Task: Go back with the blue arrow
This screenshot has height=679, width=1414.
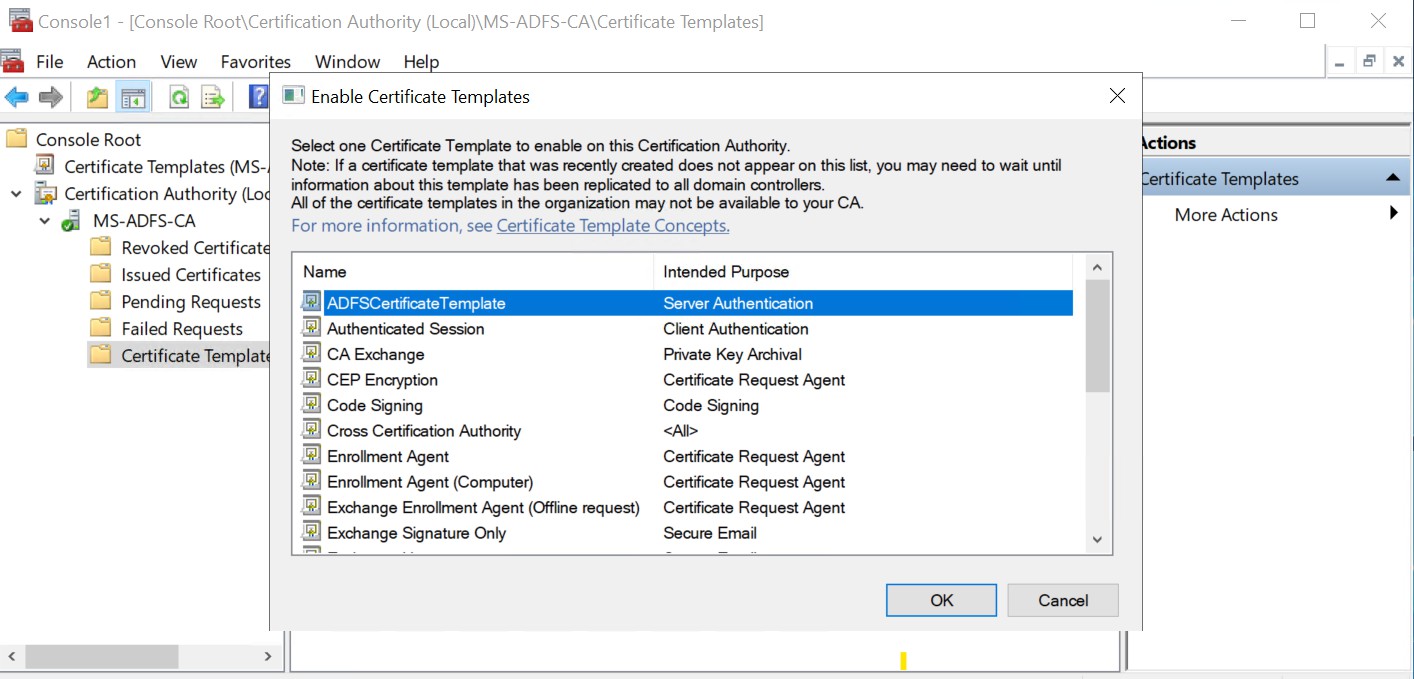Action: pyautogui.click(x=17, y=97)
